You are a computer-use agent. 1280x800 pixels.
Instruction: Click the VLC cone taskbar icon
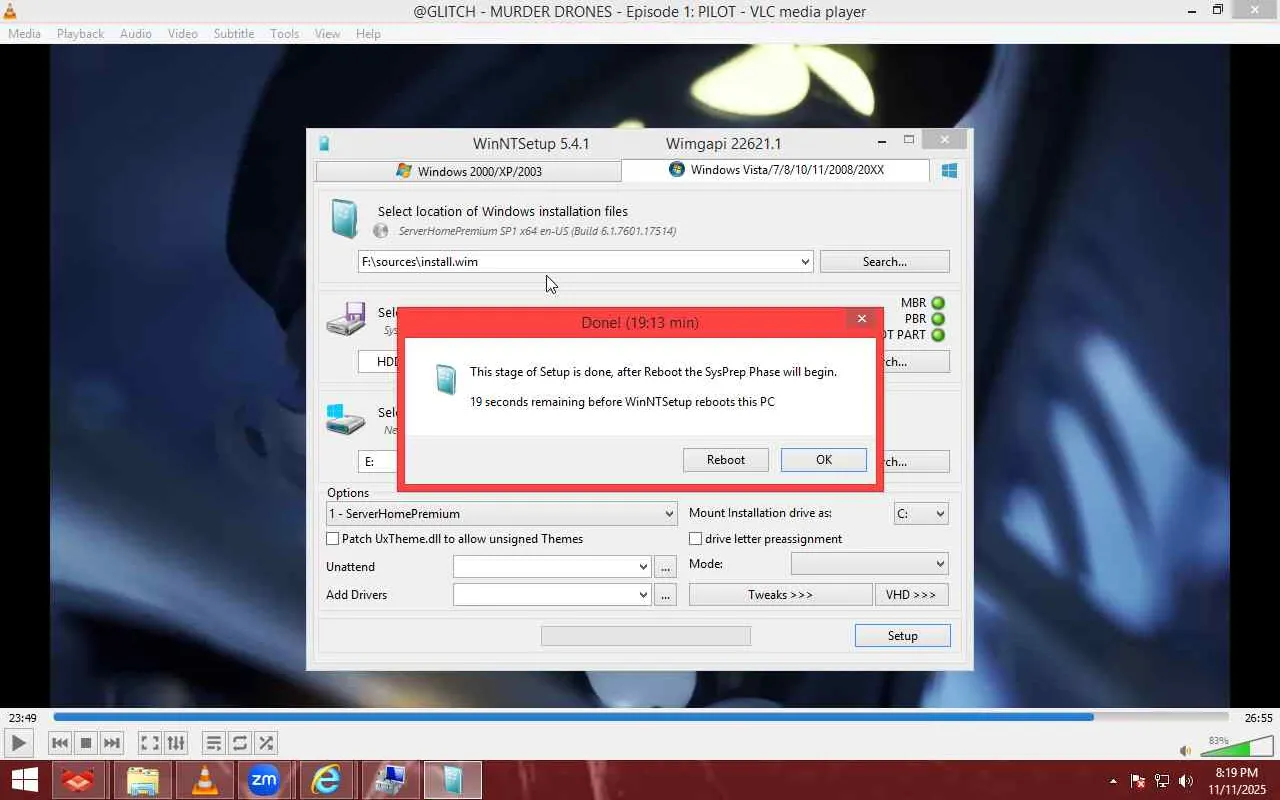[204, 780]
